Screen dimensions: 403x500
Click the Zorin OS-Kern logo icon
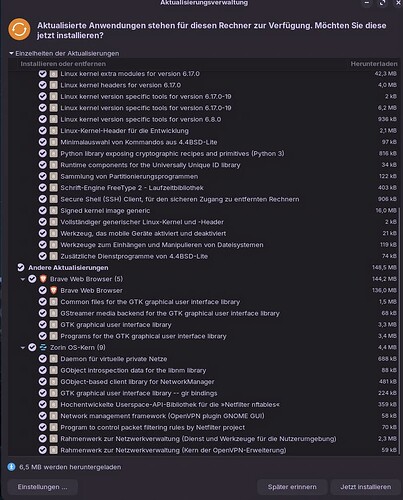(43, 347)
